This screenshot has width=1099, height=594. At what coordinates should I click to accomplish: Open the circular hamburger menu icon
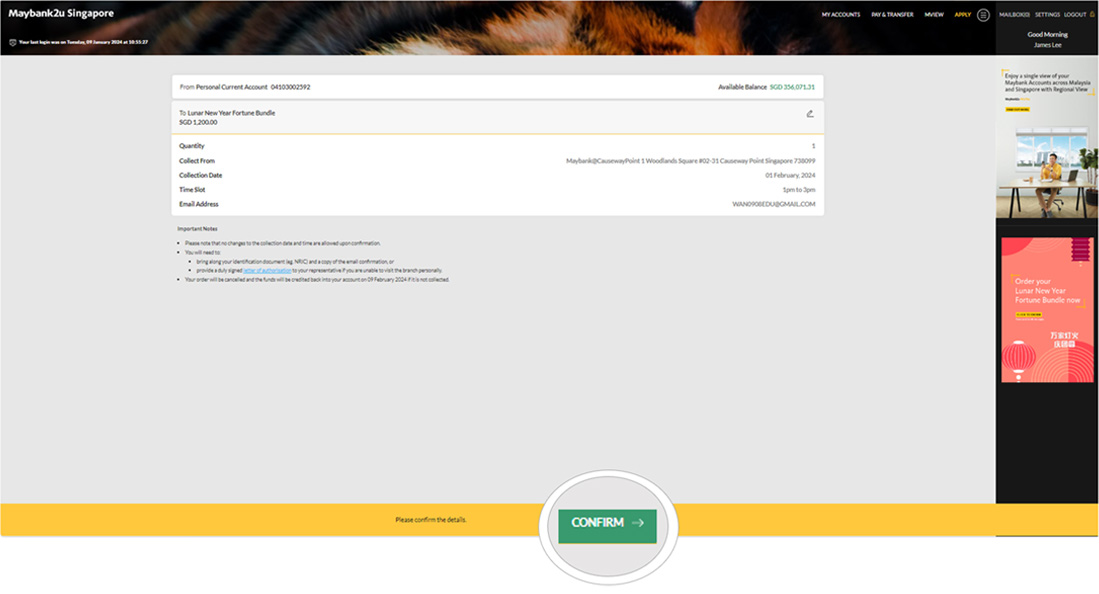click(x=983, y=15)
